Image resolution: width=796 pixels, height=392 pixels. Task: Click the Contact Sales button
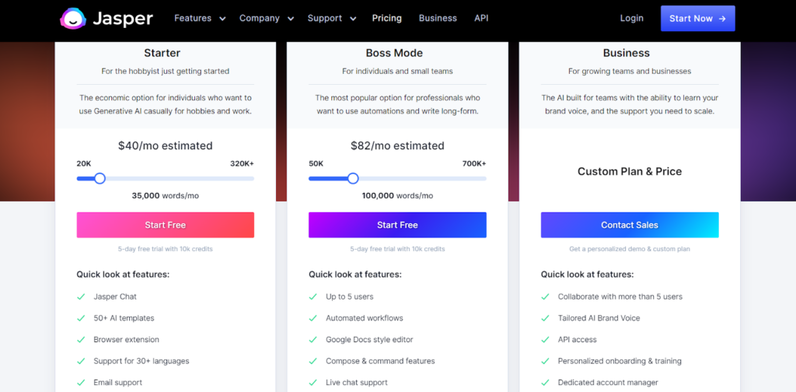pyautogui.click(x=629, y=225)
